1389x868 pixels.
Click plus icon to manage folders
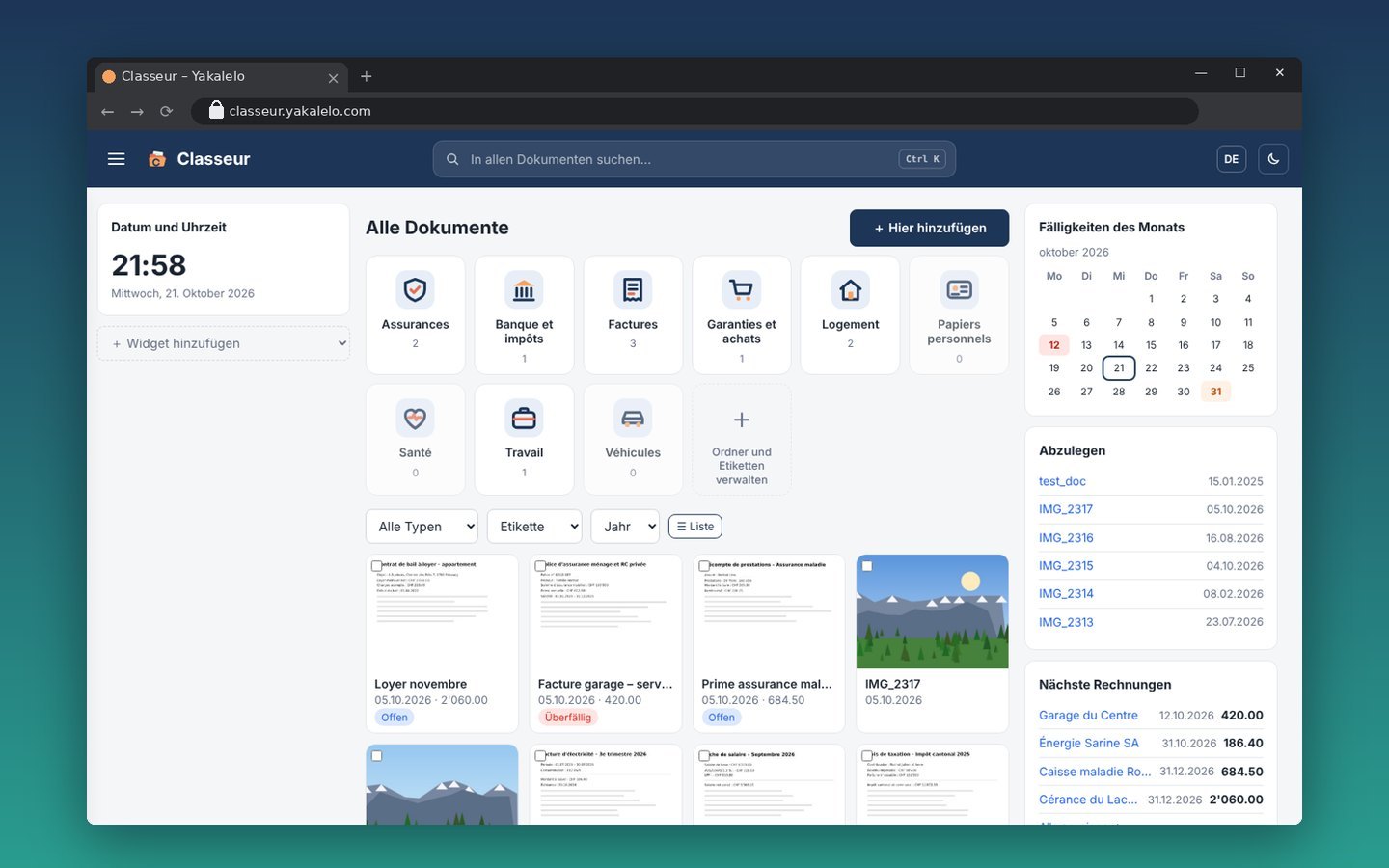point(742,420)
